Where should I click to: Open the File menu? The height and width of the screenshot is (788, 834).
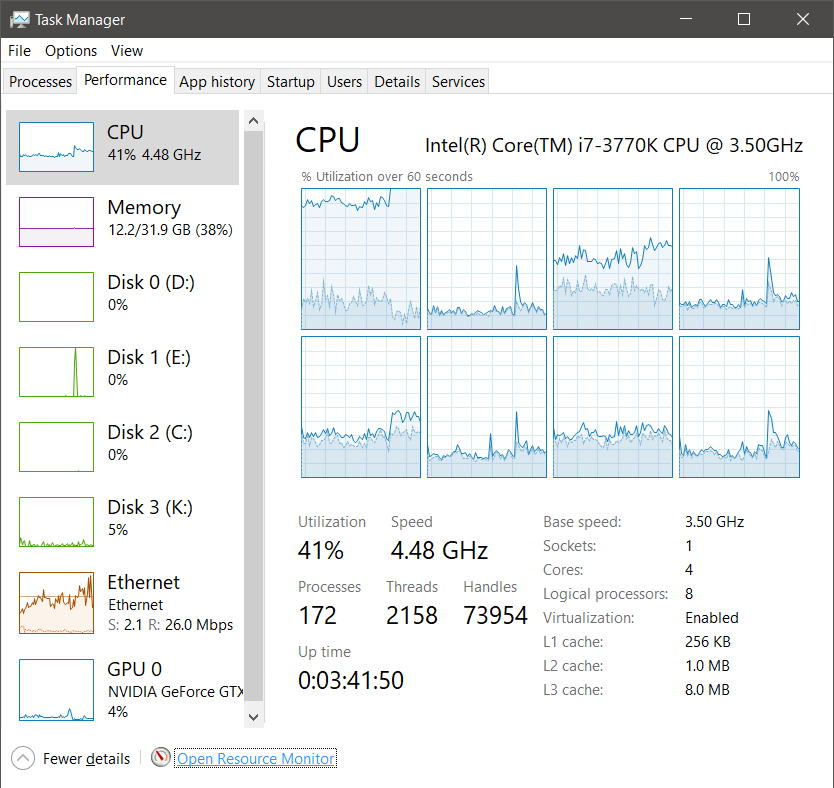point(20,51)
